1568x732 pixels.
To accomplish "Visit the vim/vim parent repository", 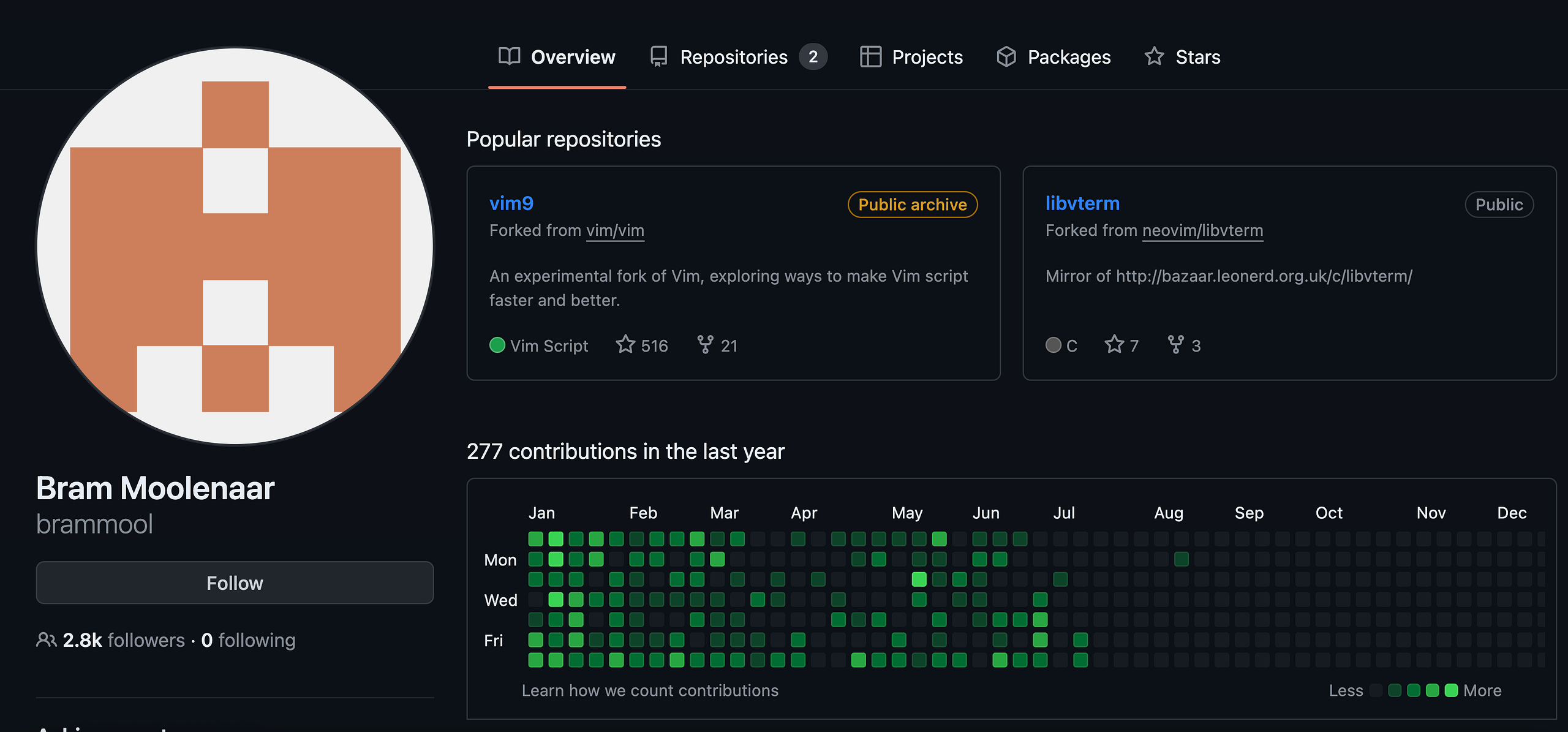I will [615, 231].
